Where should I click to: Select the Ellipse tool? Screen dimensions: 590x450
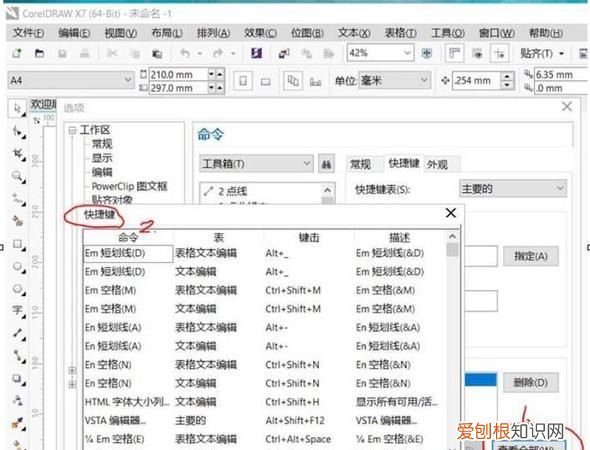[x=17, y=266]
